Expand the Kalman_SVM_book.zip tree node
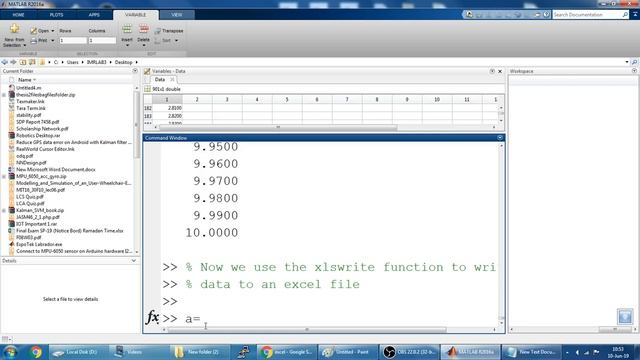Viewport: 640px width, 360px height. (4, 211)
